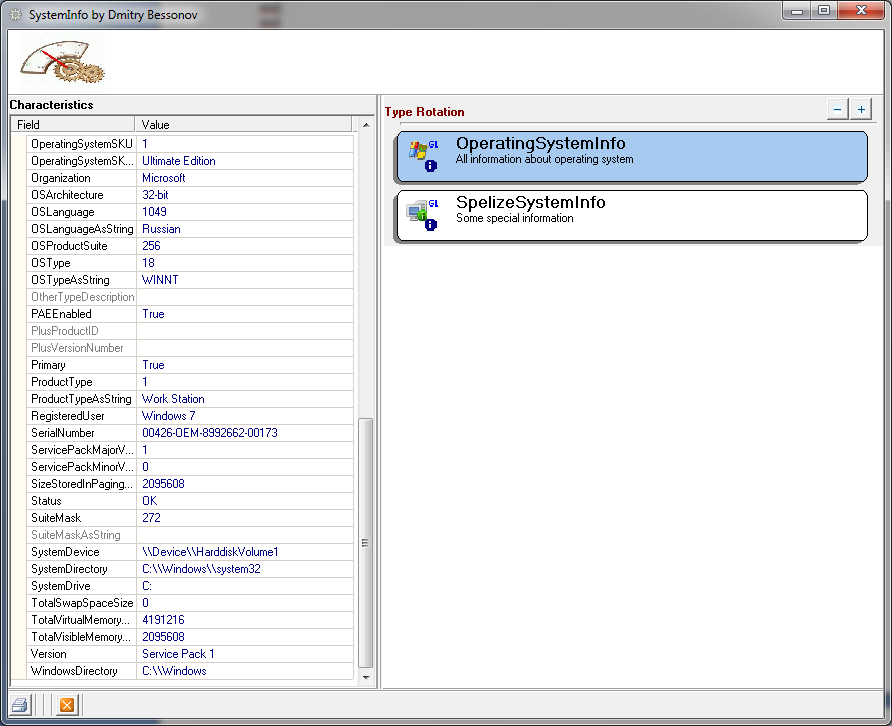Click the Service Pack 1 value
The image size is (892, 726).
tap(178, 654)
